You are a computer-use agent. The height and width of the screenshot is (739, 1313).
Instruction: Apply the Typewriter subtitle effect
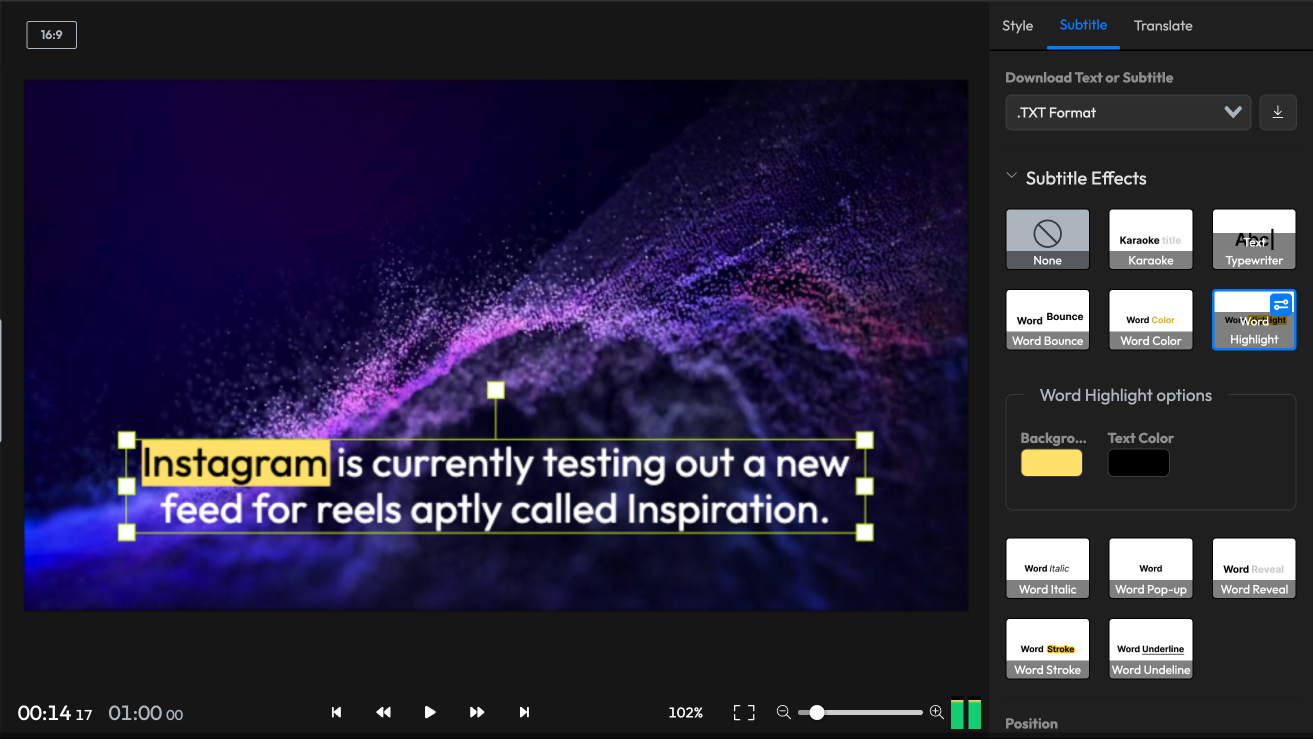(1254, 240)
